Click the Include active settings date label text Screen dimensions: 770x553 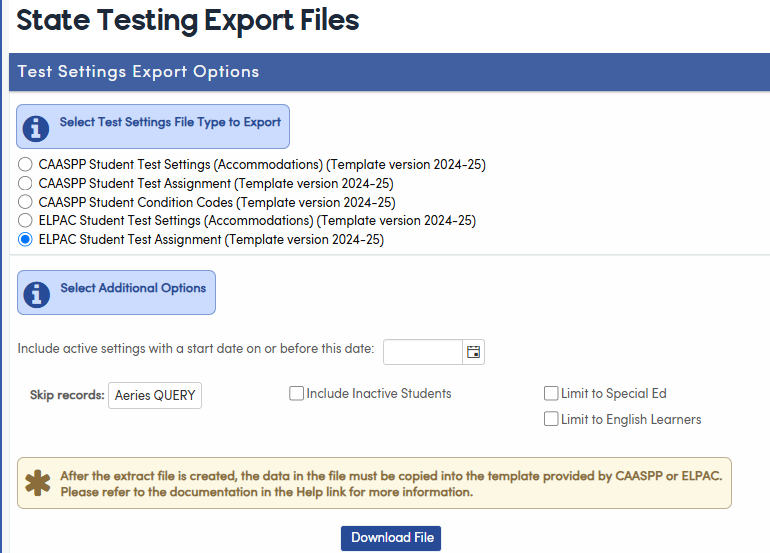(196, 349)
